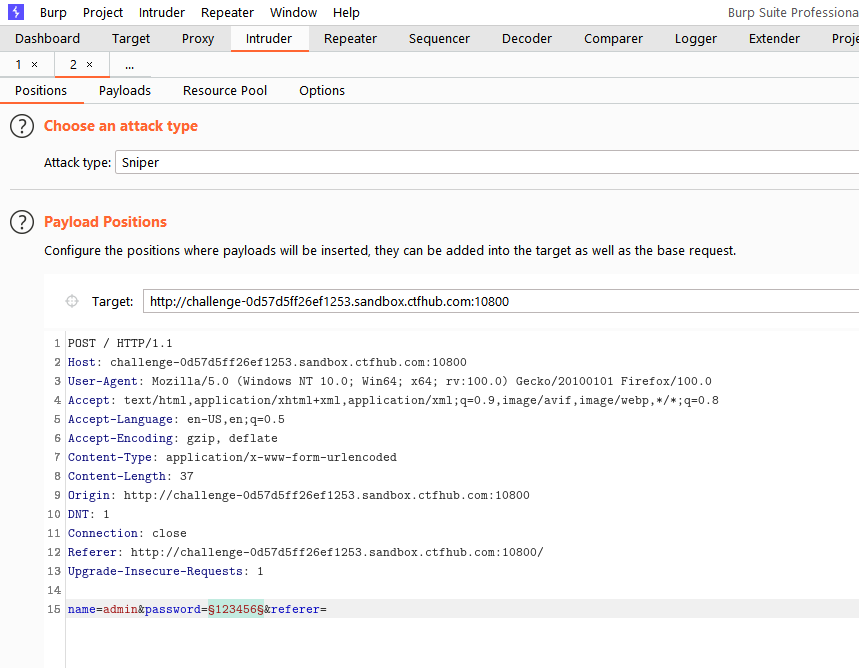The width and height of the screenshot is (859, 668).
Task: Switch to the Payloads tab
Action: pos(125,90)
